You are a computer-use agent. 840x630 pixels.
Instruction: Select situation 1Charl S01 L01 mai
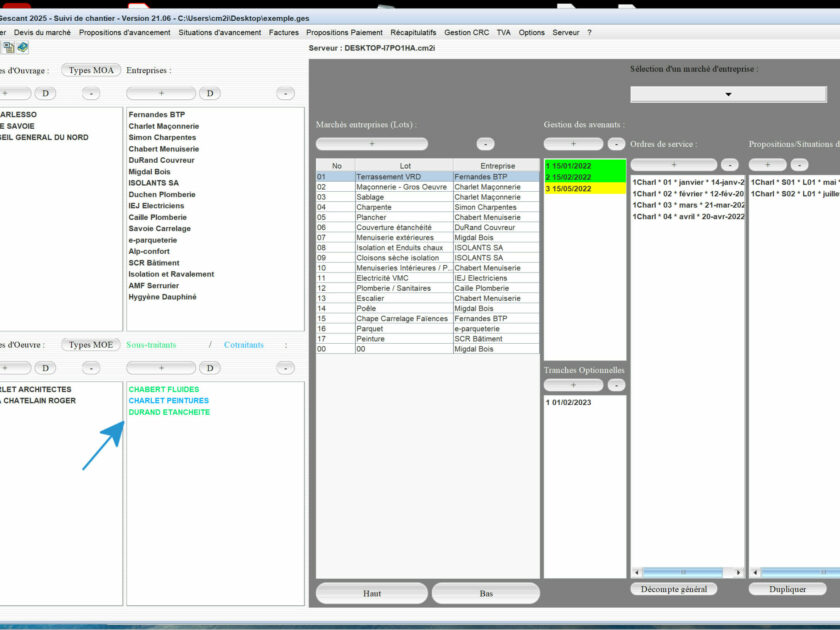pyautogui.click(x=794, y=182)
